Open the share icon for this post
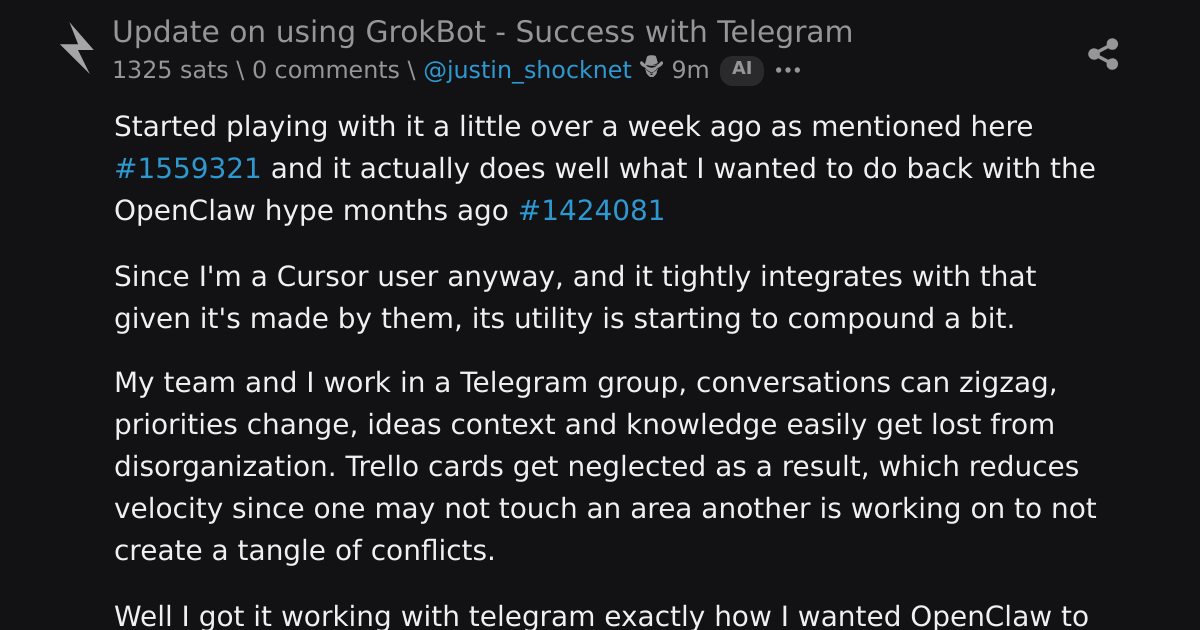This screenshot has width=1200, height=630. click(1103, 54)
